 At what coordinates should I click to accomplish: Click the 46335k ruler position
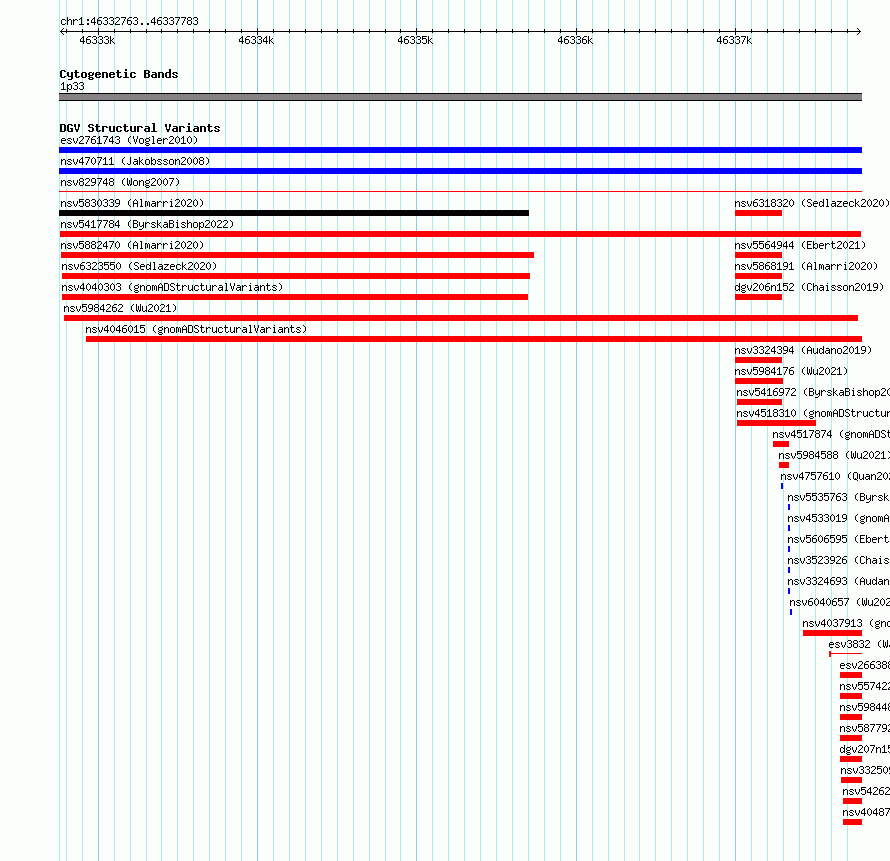pyautogui.click(x=415, y=40)
